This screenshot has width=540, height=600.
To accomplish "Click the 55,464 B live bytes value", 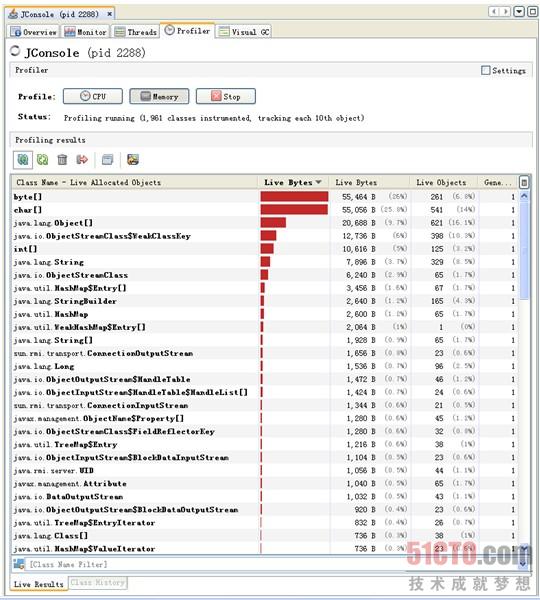I will [x=359, y=197].
